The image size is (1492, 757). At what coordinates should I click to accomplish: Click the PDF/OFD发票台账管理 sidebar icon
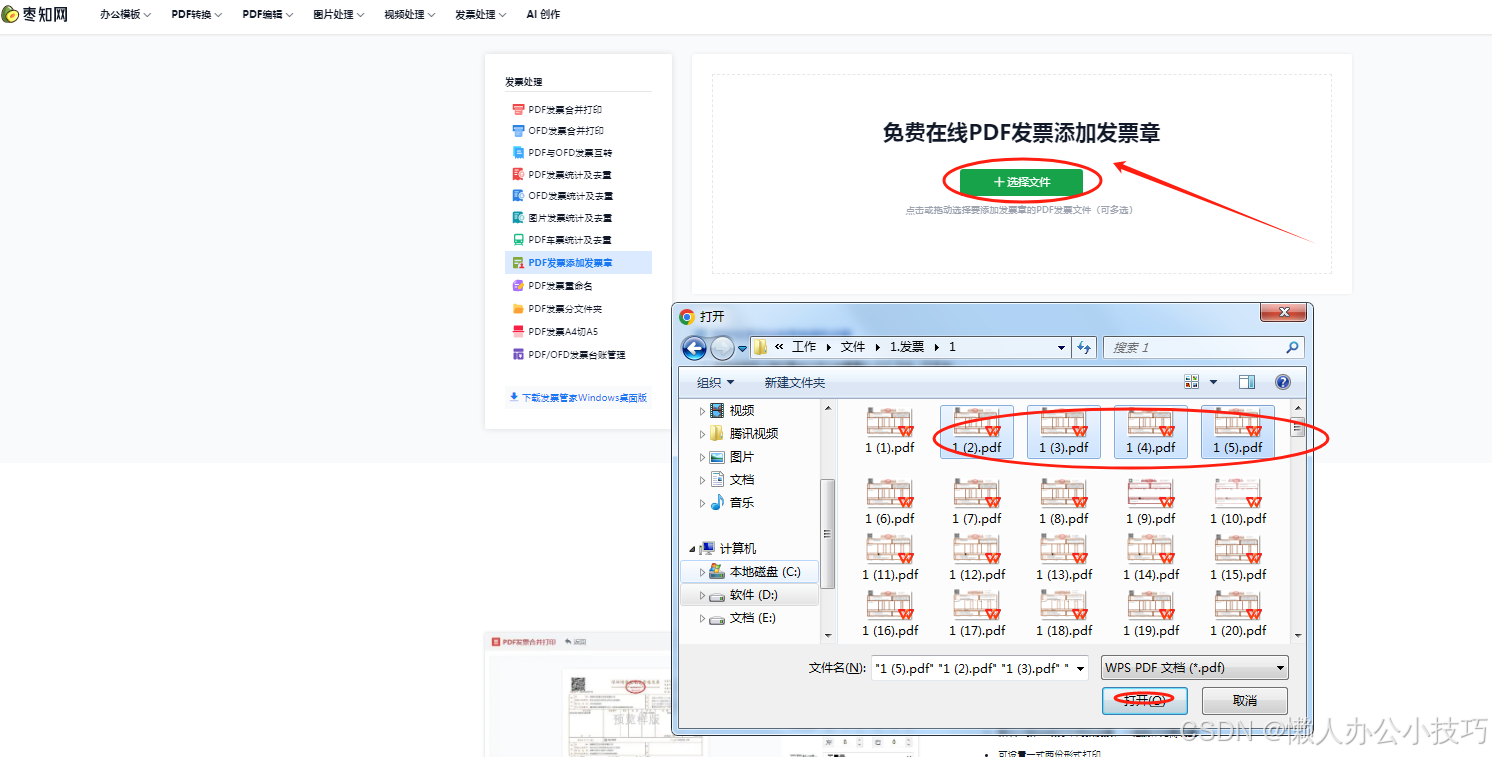pyautogui.click(x=518, y=354)
